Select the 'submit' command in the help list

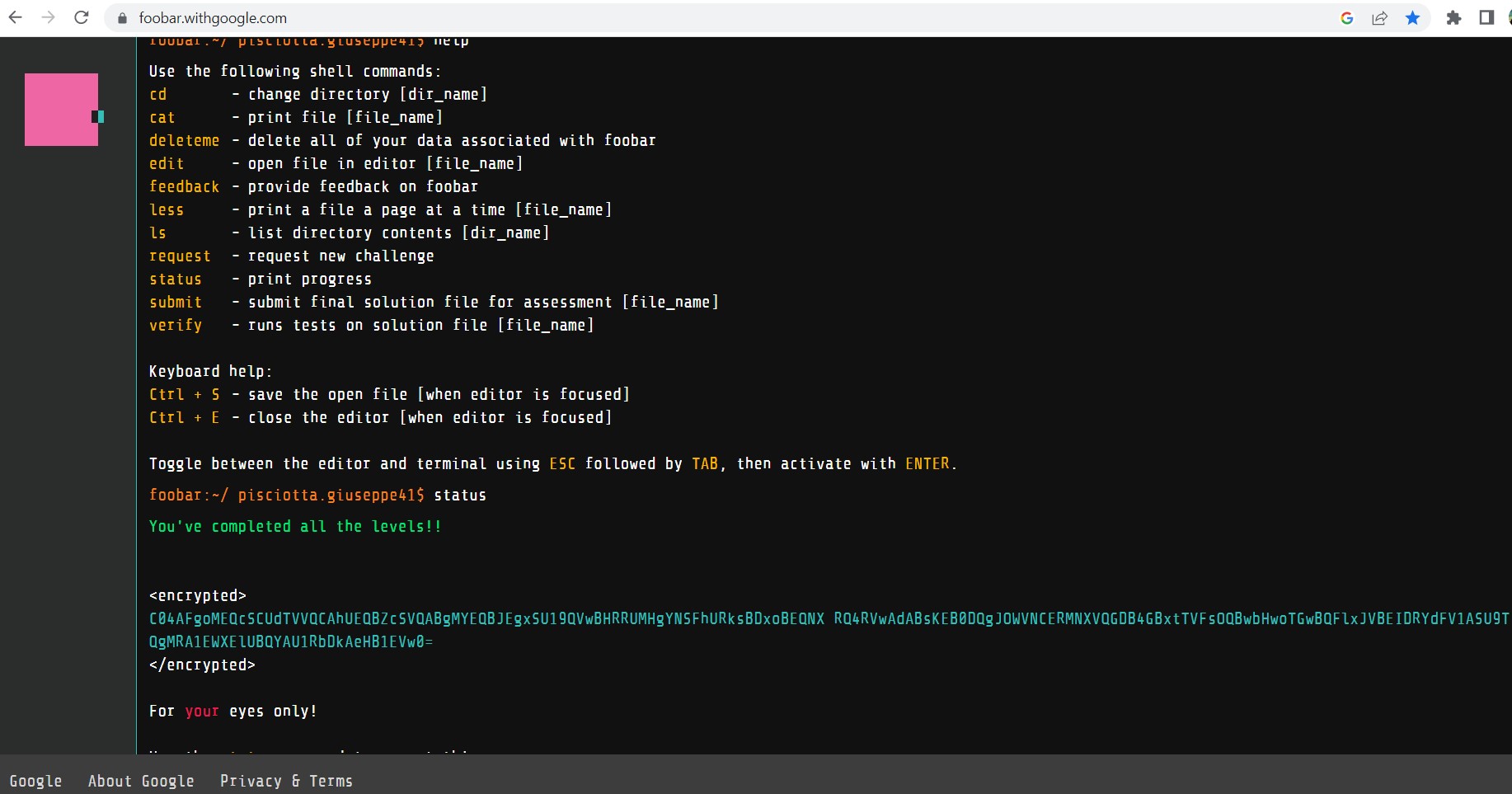[176, 303]
